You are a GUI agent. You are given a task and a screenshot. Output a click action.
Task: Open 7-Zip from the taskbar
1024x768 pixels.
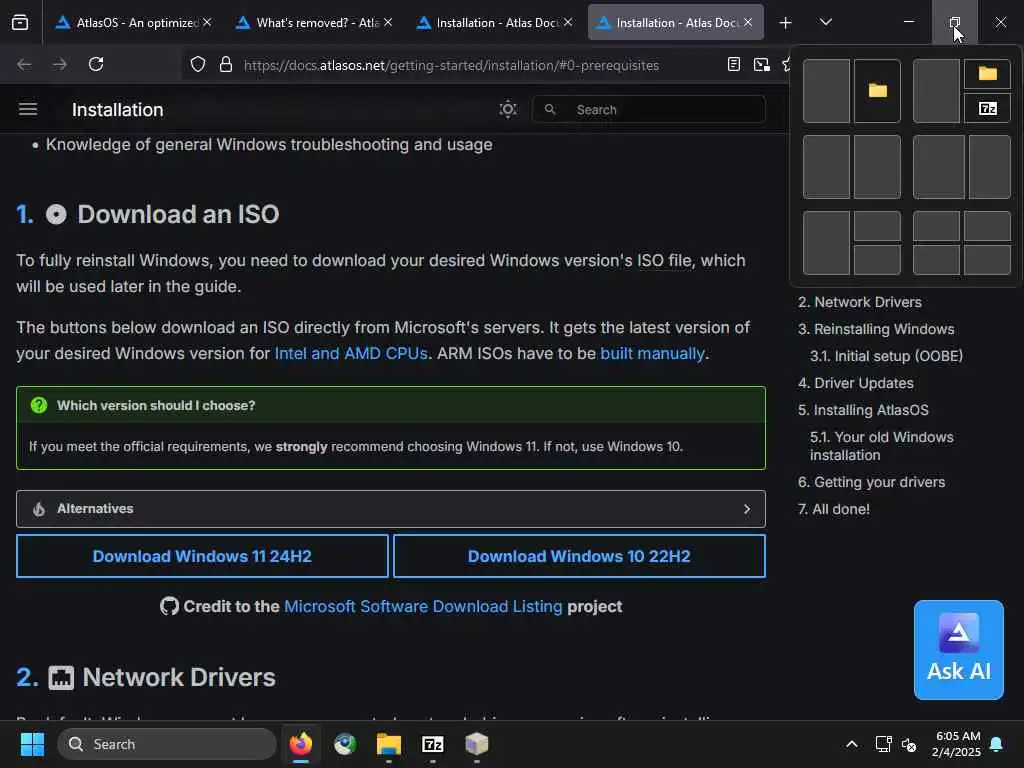click(432, 744)
